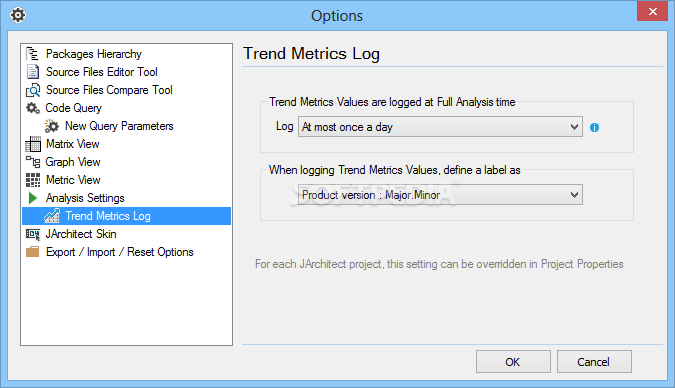Confirm settings with OK button
Viewport: 675px width, 388px height.
coord(513,362)
